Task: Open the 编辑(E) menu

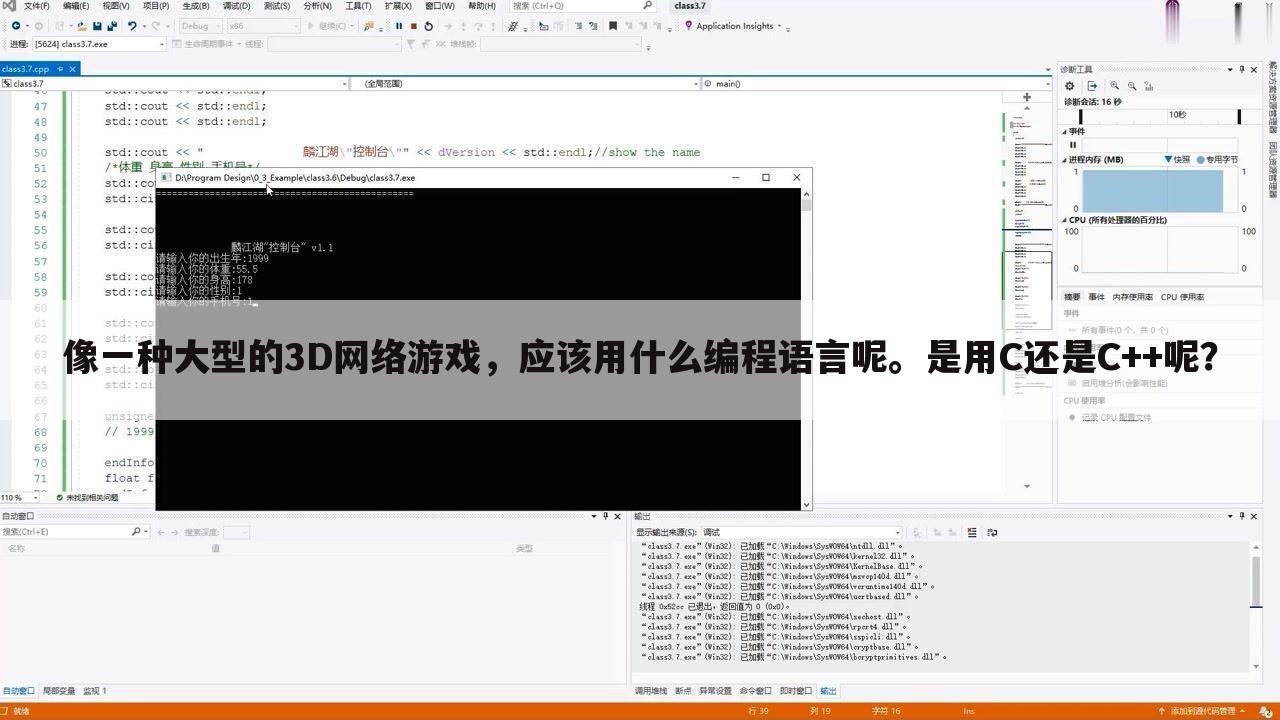Action: (76, 6)
